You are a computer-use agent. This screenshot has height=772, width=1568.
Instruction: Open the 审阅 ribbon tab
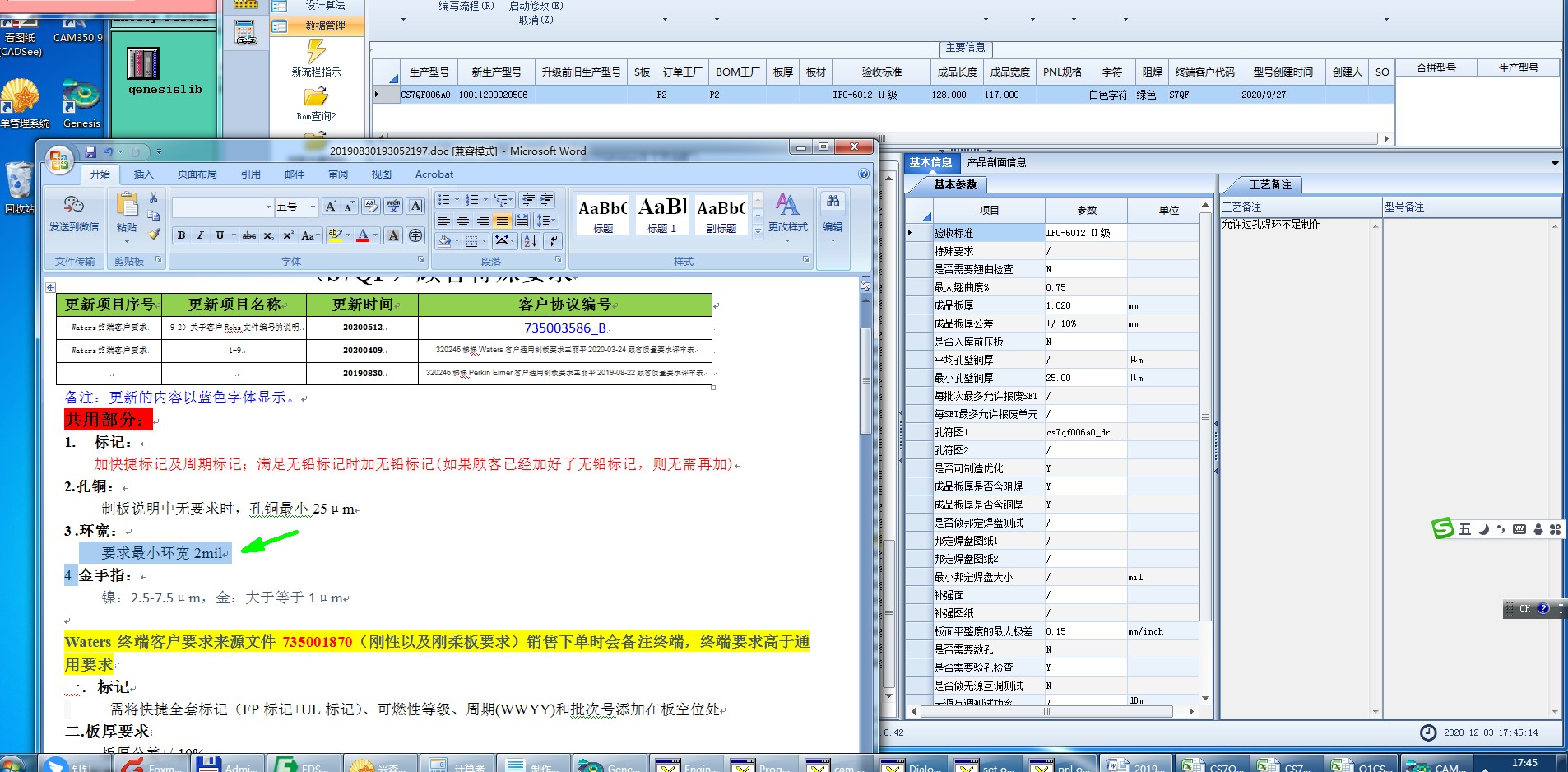(x=338, y=174)
